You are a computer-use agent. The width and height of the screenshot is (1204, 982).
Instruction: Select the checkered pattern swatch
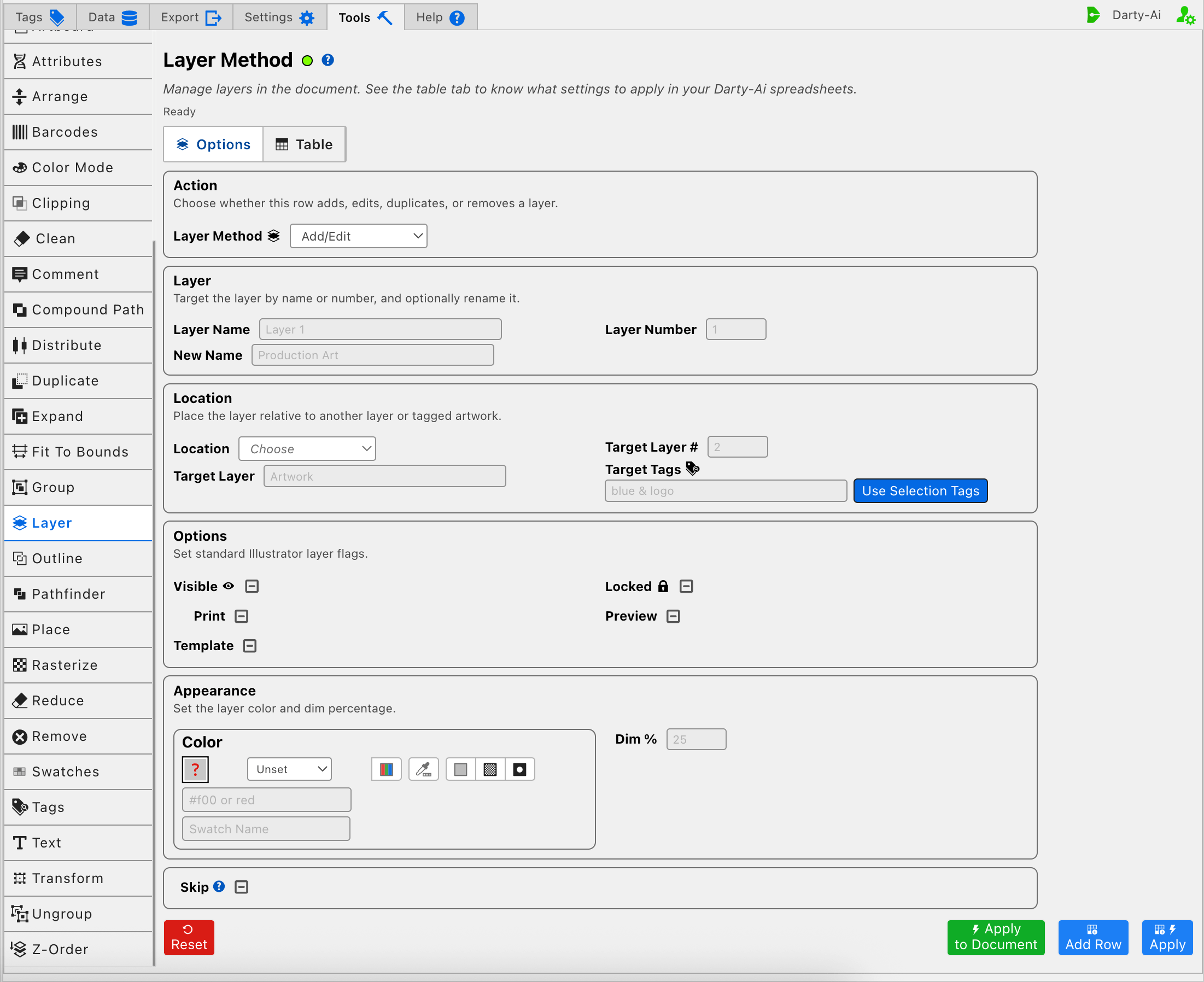pos(490,769)
